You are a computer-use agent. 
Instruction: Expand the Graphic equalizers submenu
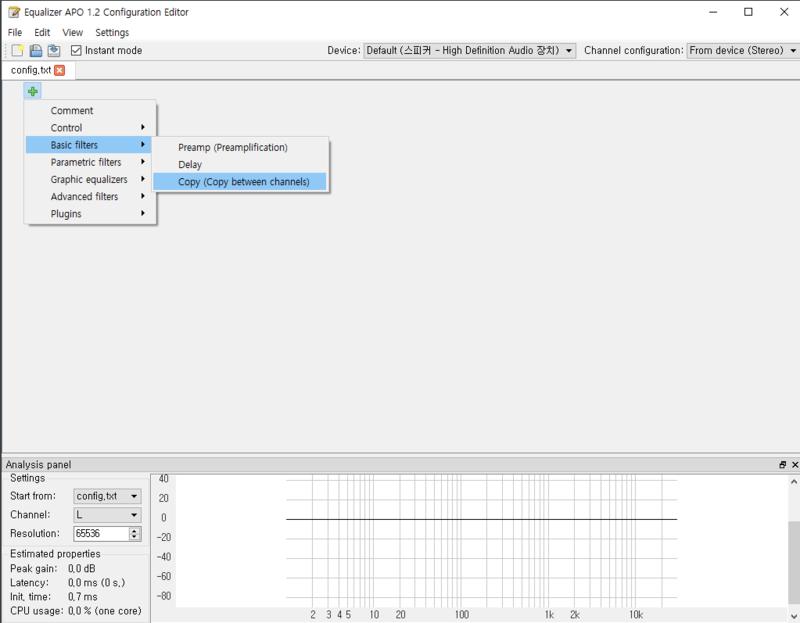point(90,179)
